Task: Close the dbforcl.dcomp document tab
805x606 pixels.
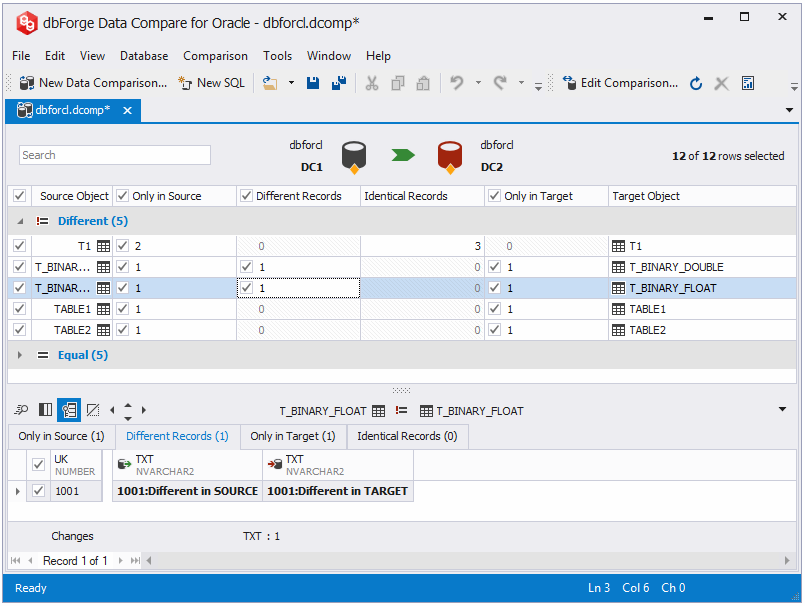Action: pos(127,110)
